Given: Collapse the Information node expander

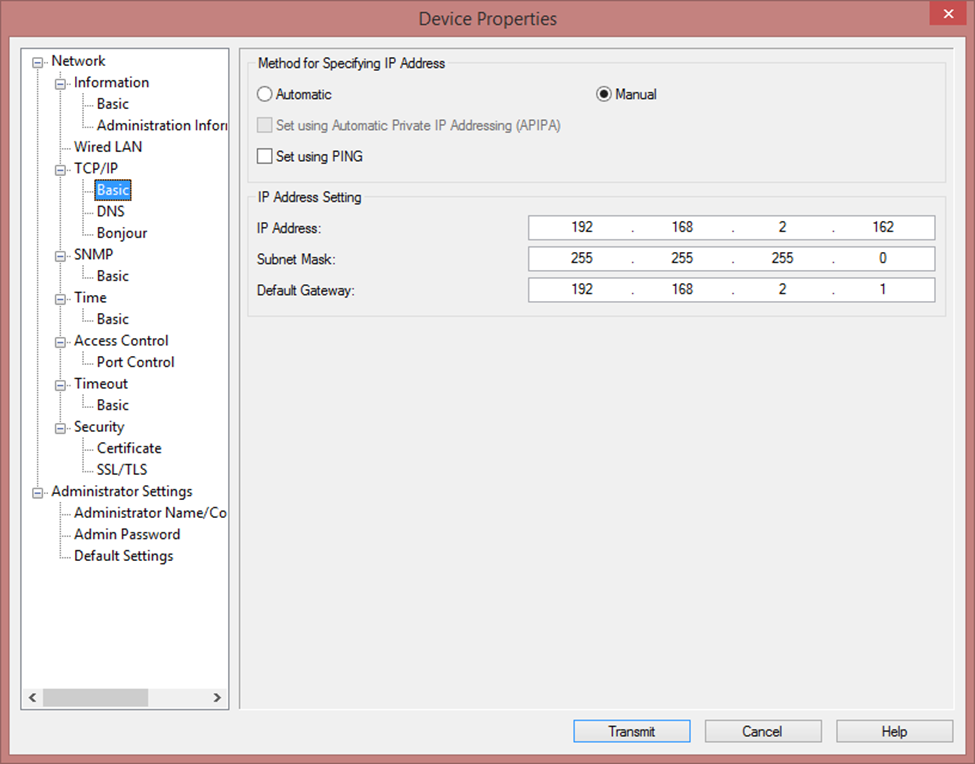Looking at the screenshot, I should [x=60, y=84].
